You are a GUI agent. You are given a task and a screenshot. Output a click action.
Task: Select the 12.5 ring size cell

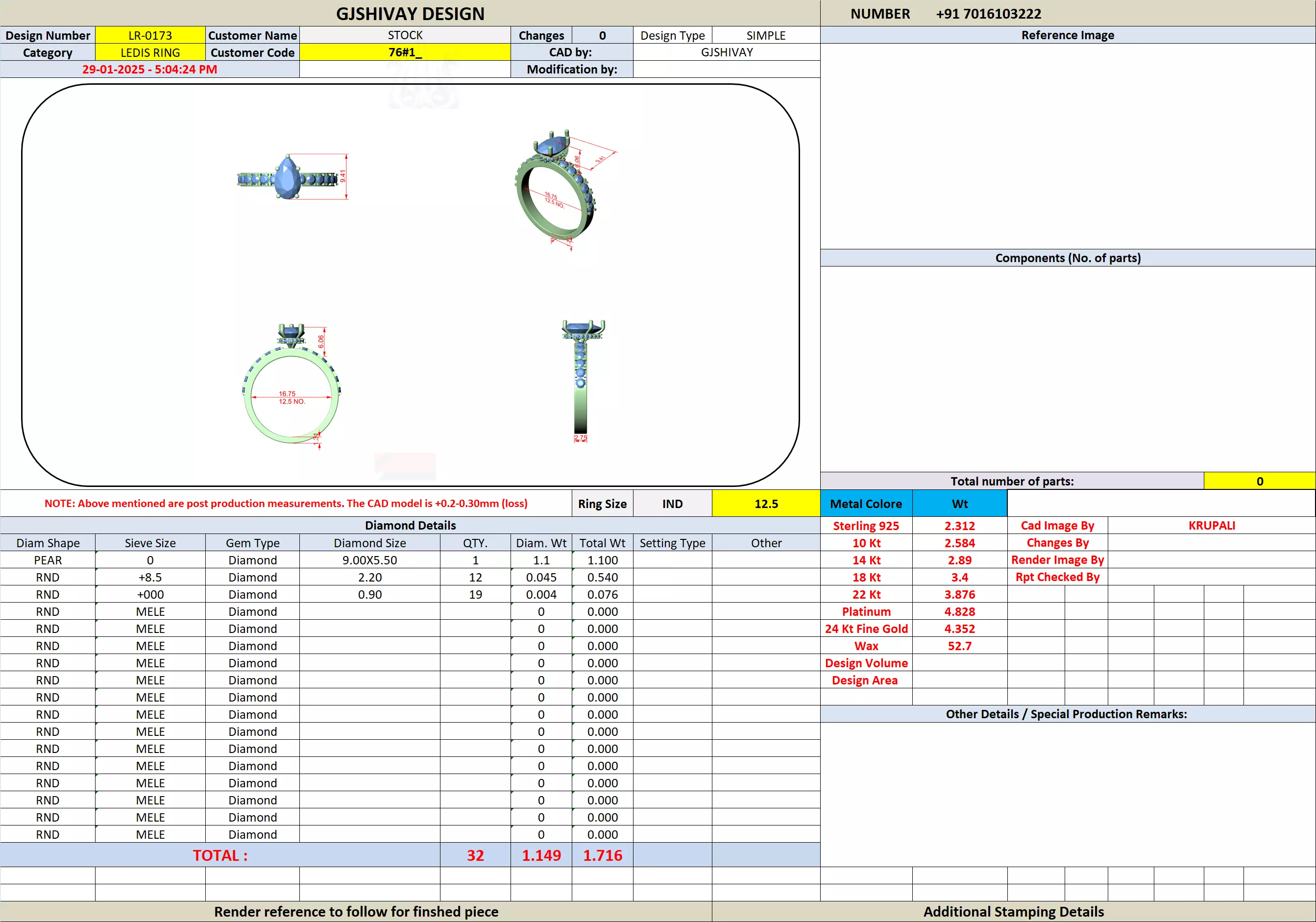click(x=766, y=504)
